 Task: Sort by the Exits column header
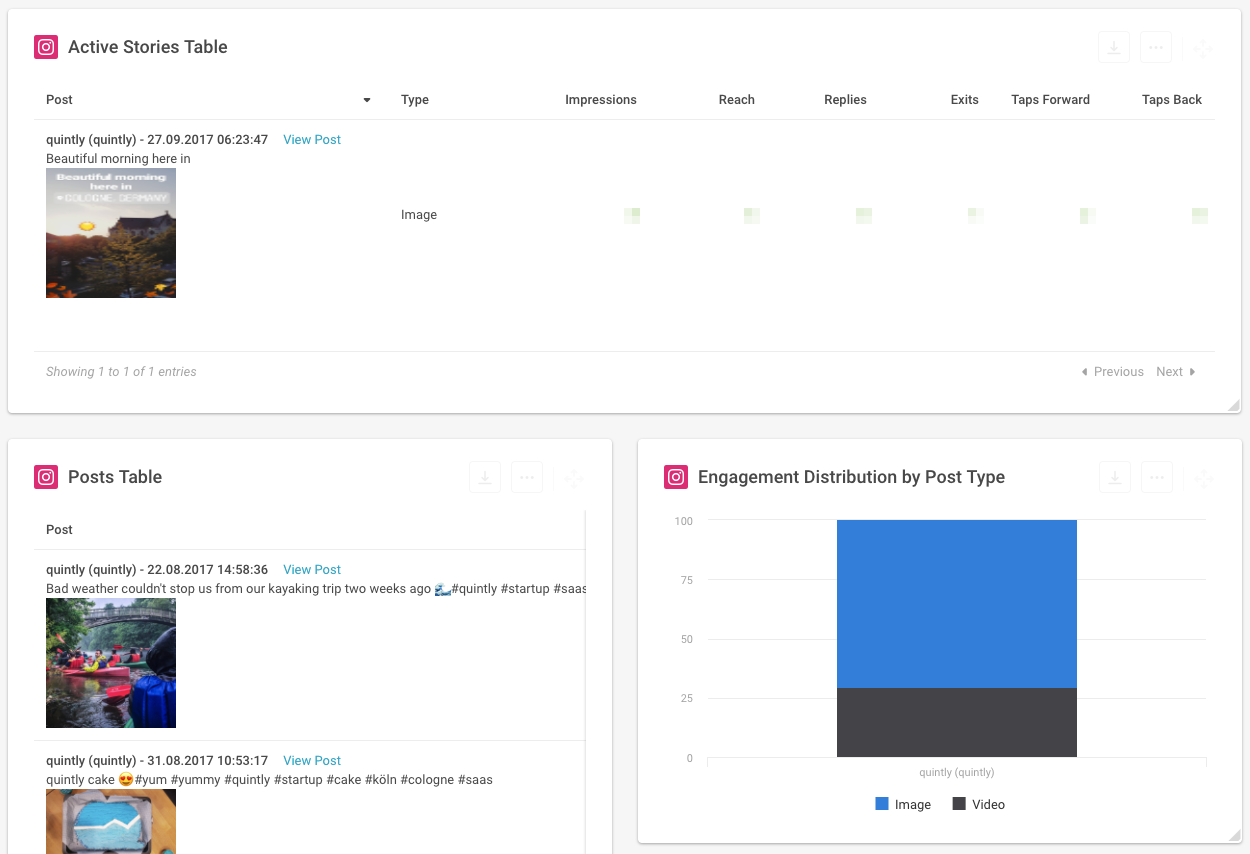[965, 100]
